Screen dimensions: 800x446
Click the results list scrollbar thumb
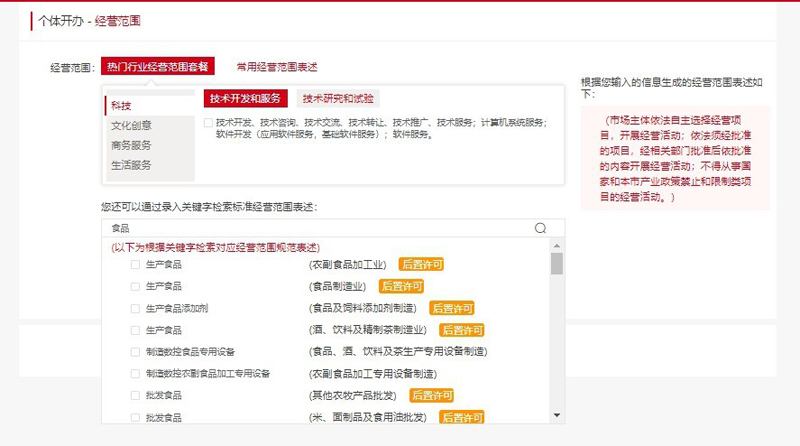[557, 263]
